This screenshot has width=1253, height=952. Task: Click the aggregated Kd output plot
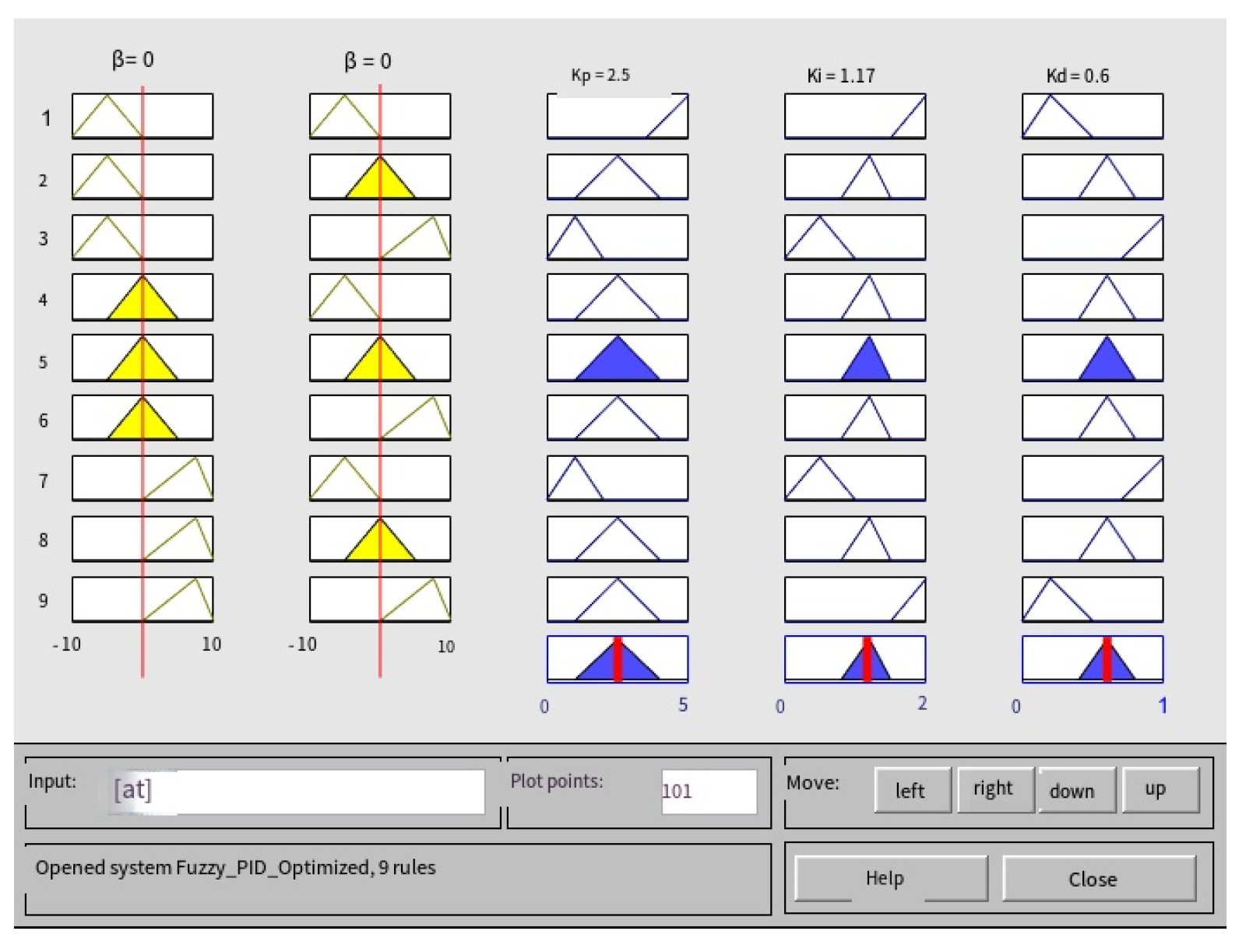[x=1092, y=659]
